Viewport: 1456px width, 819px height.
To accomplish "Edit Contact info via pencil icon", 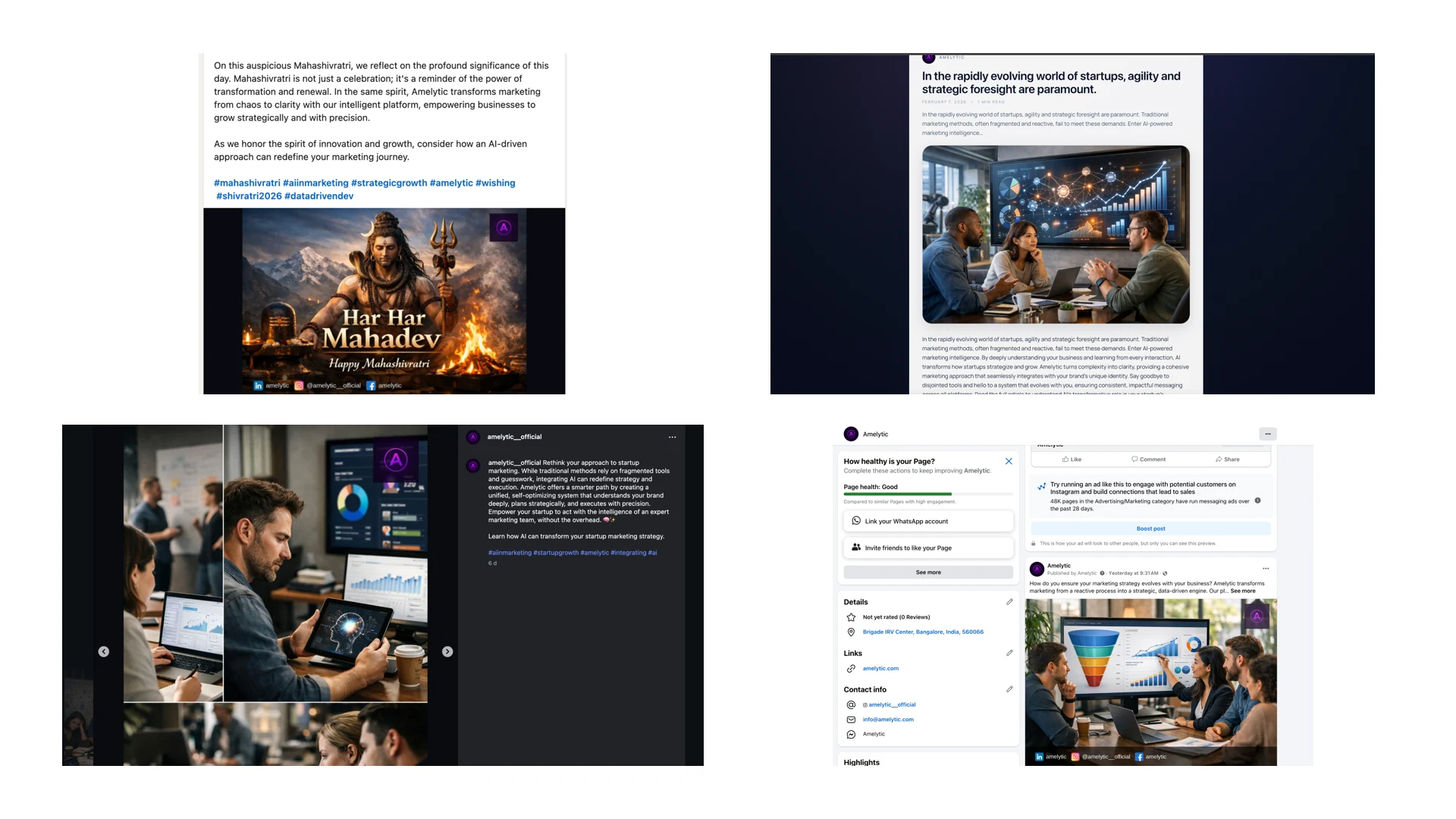I will click(1009, 689).
